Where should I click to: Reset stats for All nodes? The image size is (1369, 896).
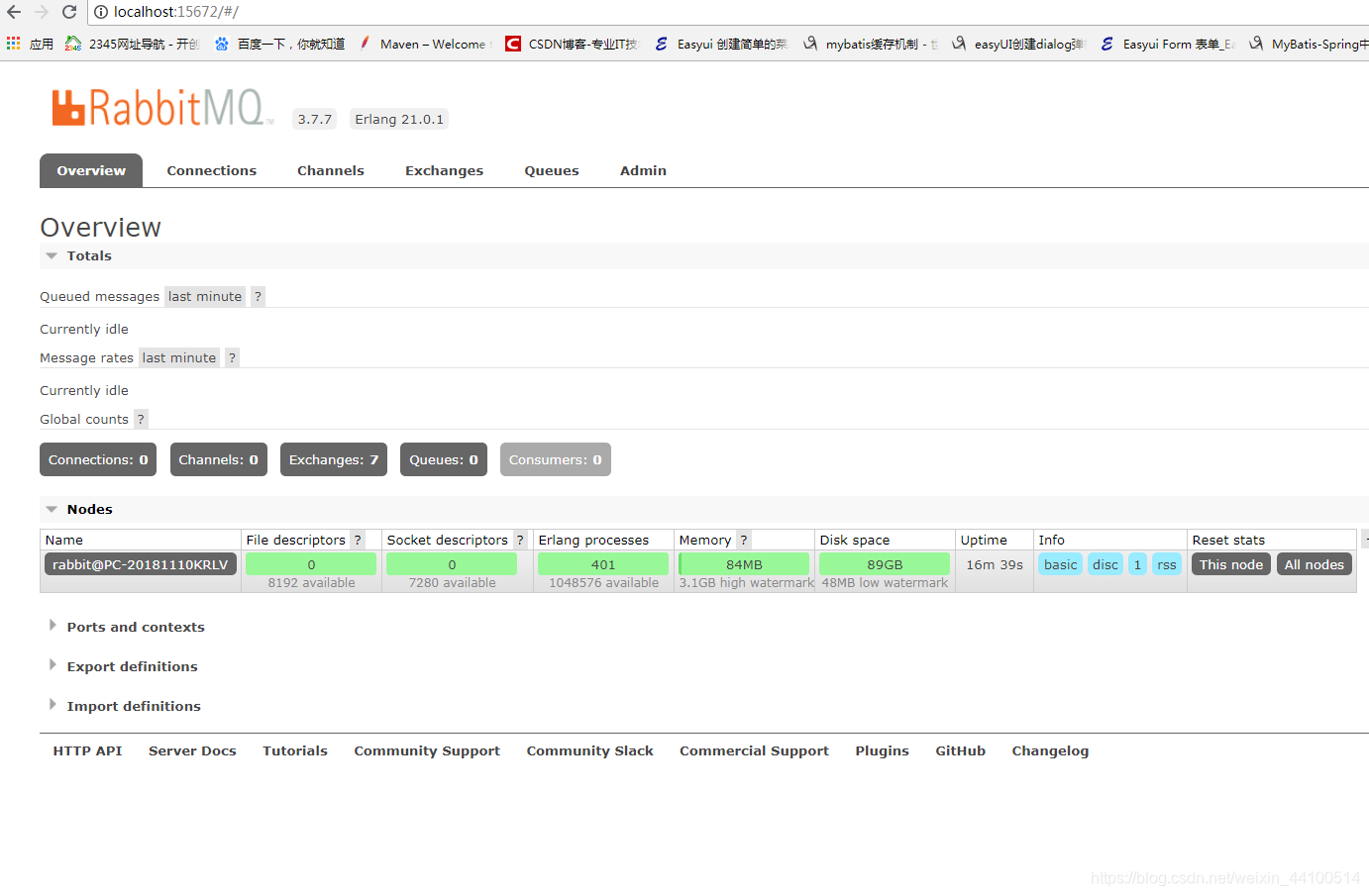[x=1315, y=564]
